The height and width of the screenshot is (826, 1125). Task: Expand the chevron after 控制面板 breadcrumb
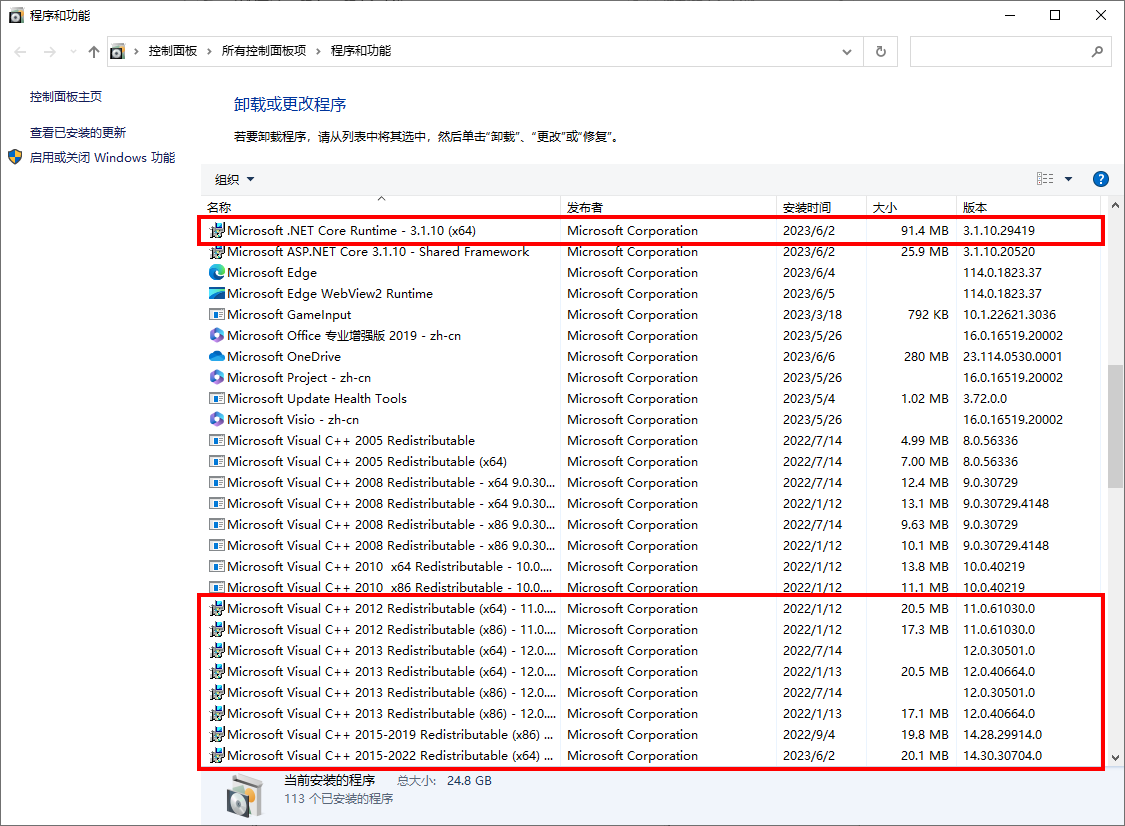pyautogui.click(x=210, y=52)
